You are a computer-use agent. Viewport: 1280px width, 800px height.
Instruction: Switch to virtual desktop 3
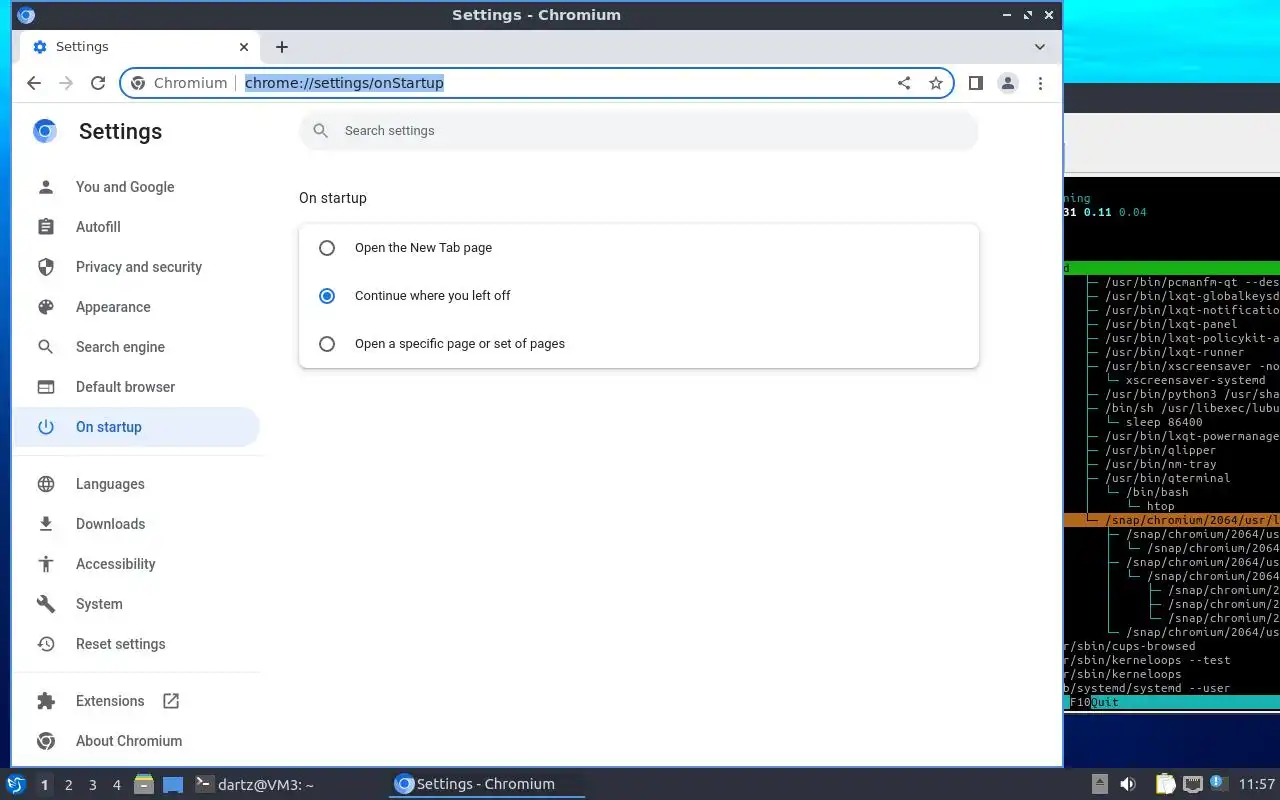click(x=92, y=785)
